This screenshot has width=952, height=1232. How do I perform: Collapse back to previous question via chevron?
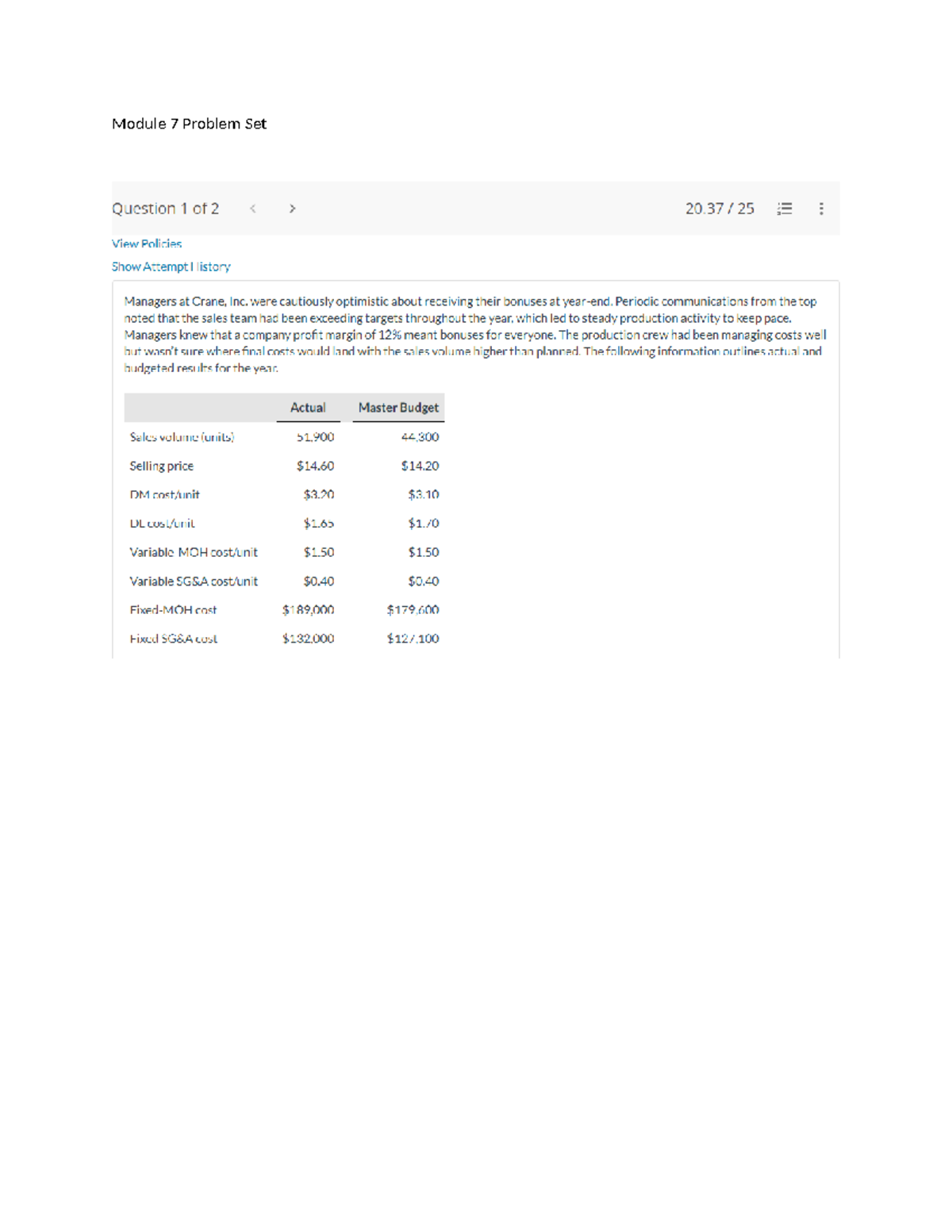[x=253, y=209]
